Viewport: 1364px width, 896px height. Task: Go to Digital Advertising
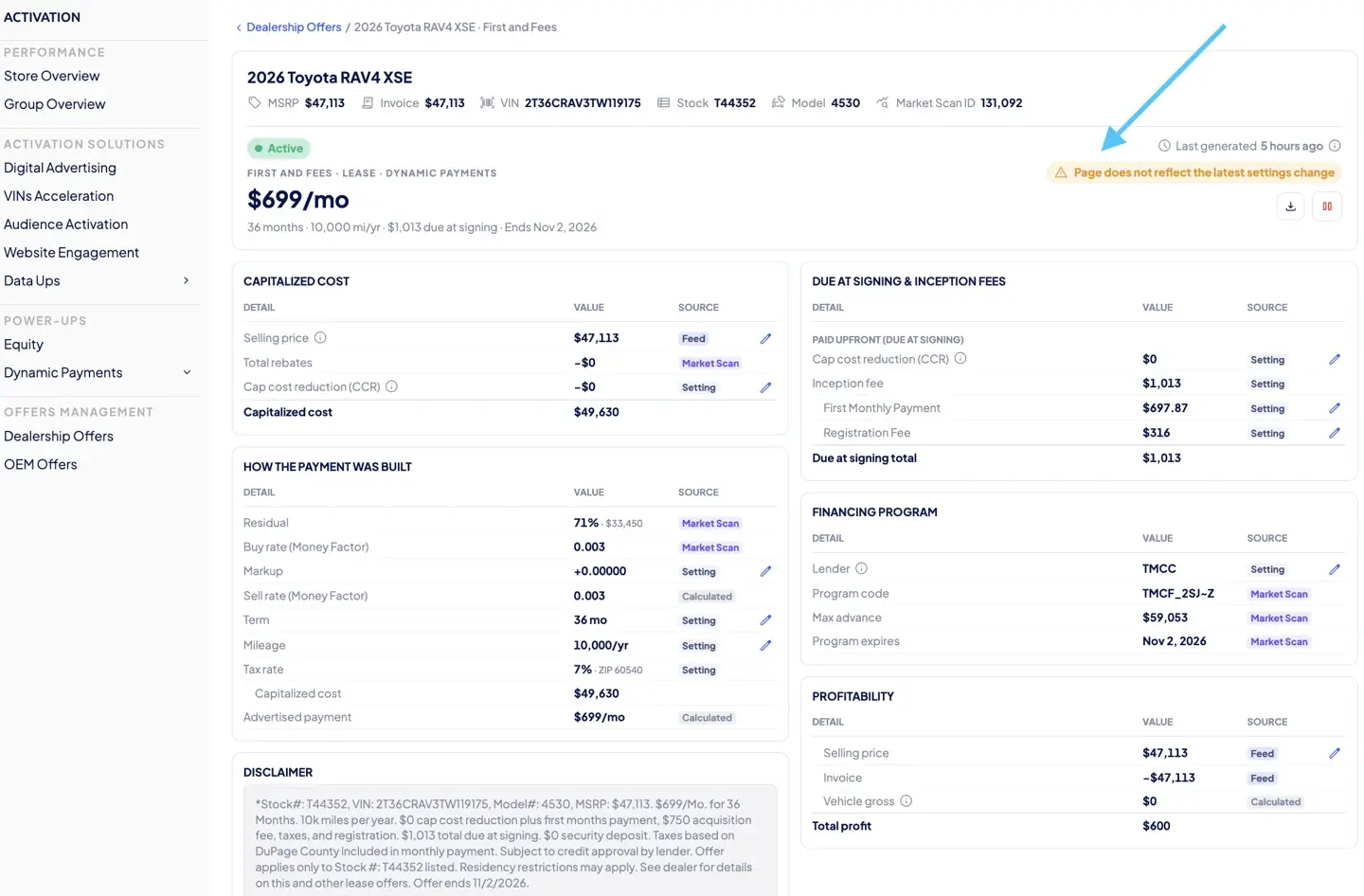(60, 168)
